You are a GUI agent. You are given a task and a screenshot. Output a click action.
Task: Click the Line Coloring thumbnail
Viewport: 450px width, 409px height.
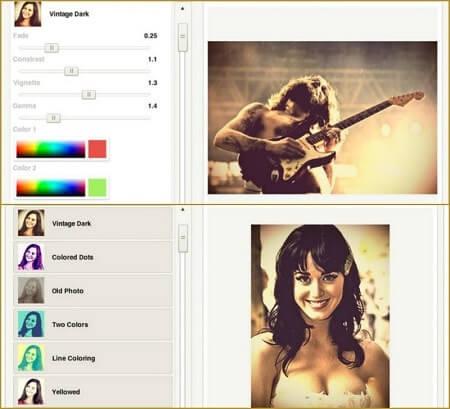click(31, 358)
